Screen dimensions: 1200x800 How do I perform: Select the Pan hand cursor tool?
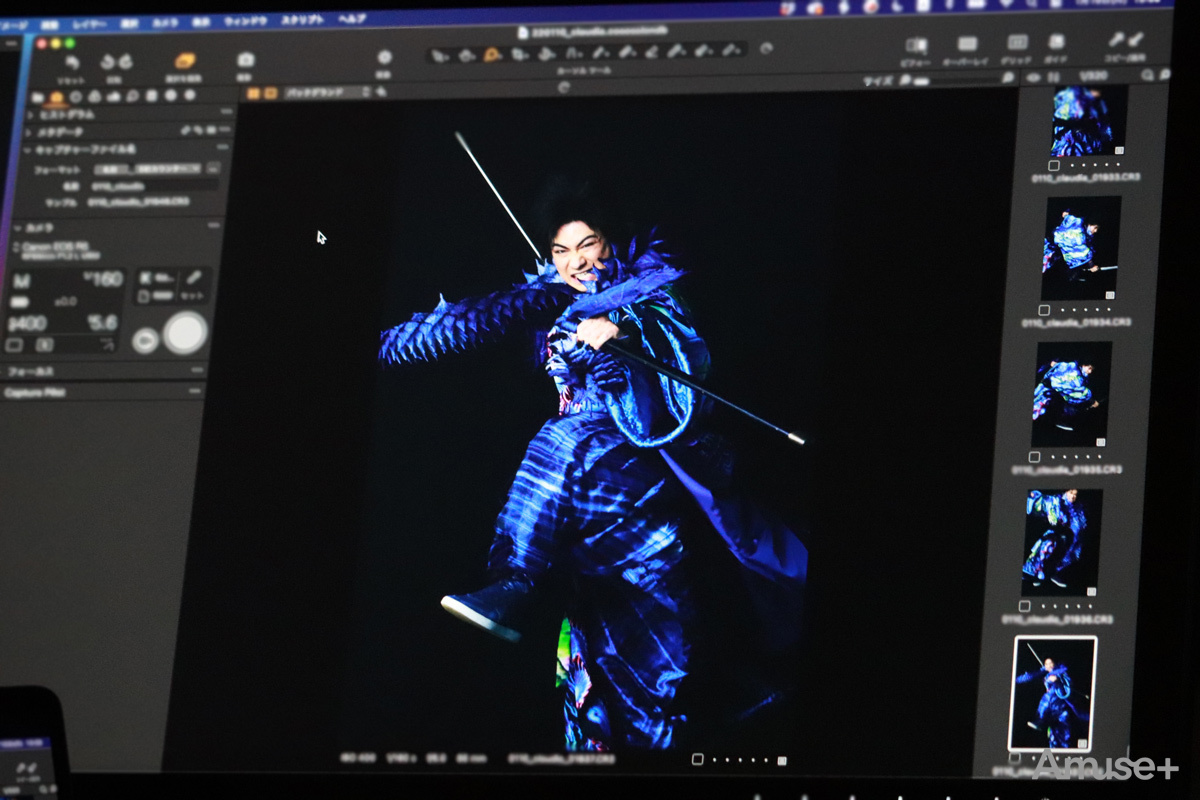pos(466,55)
